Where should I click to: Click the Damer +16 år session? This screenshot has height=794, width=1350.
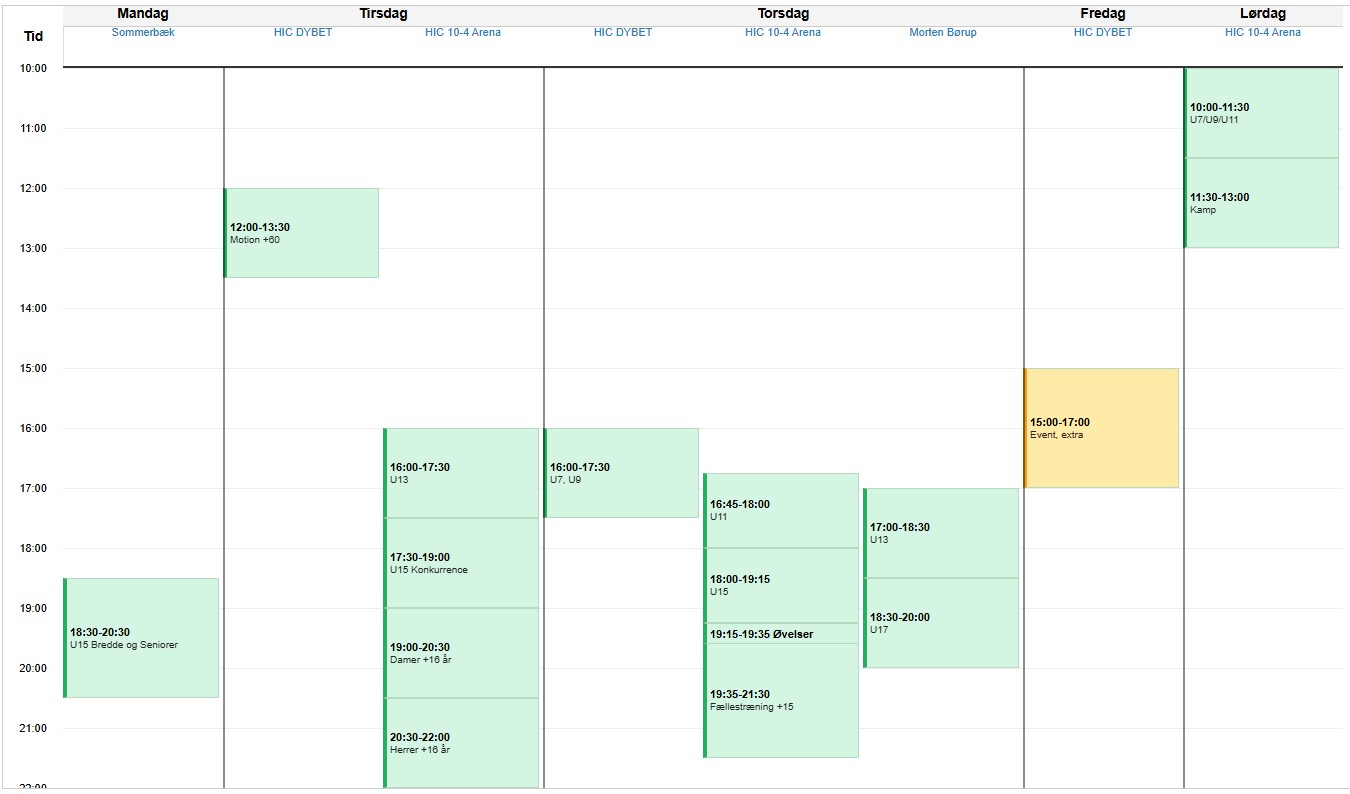461,653
